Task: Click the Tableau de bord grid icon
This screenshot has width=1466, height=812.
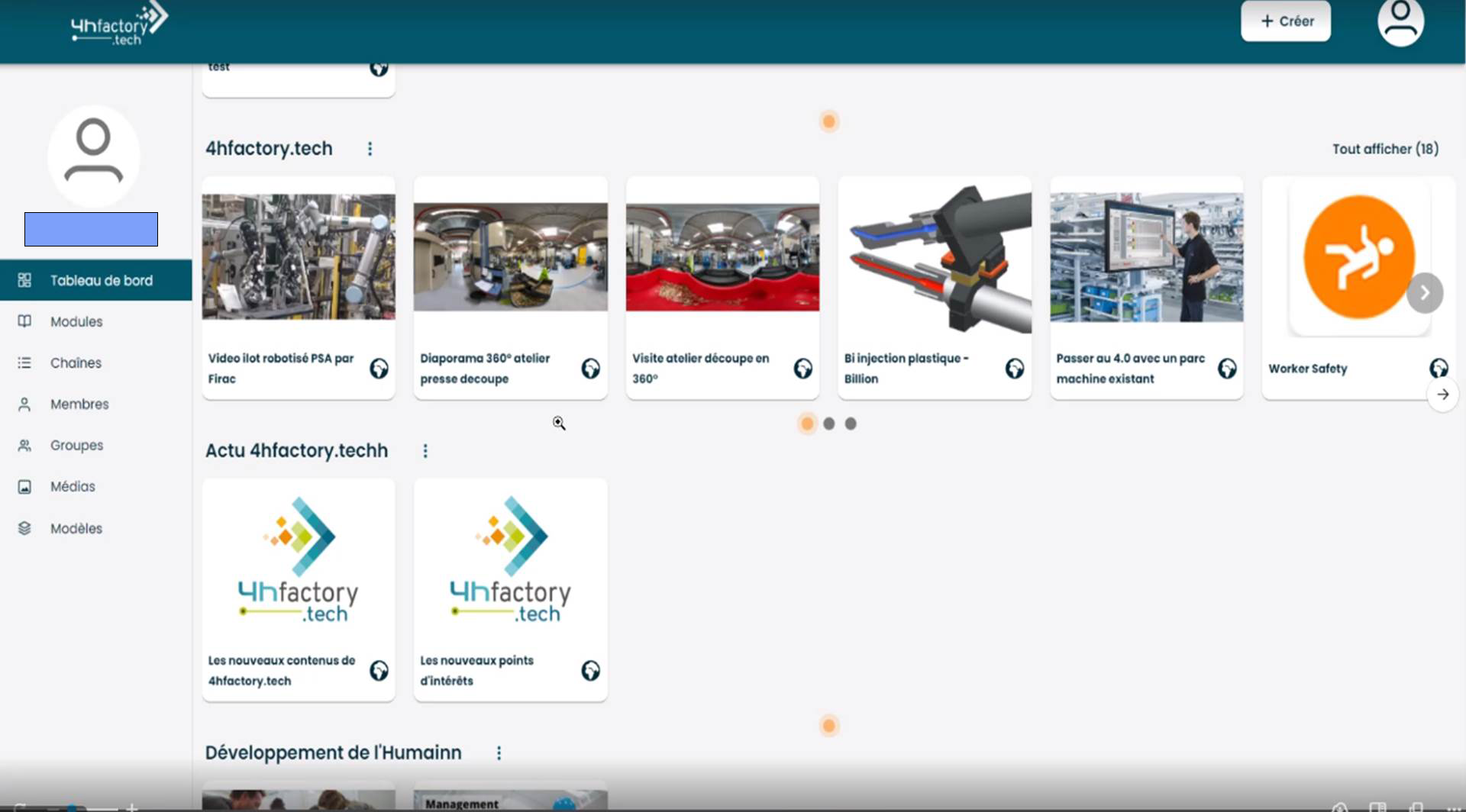Action: pos(24,280)
